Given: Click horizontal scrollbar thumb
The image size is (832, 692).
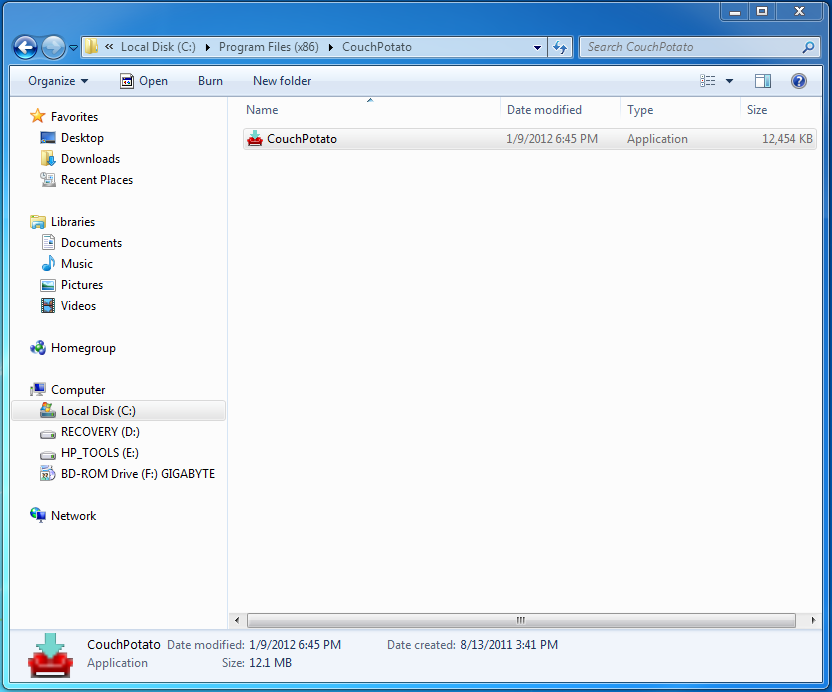Looking at the screenshot, I should click(x=521, y=620).
